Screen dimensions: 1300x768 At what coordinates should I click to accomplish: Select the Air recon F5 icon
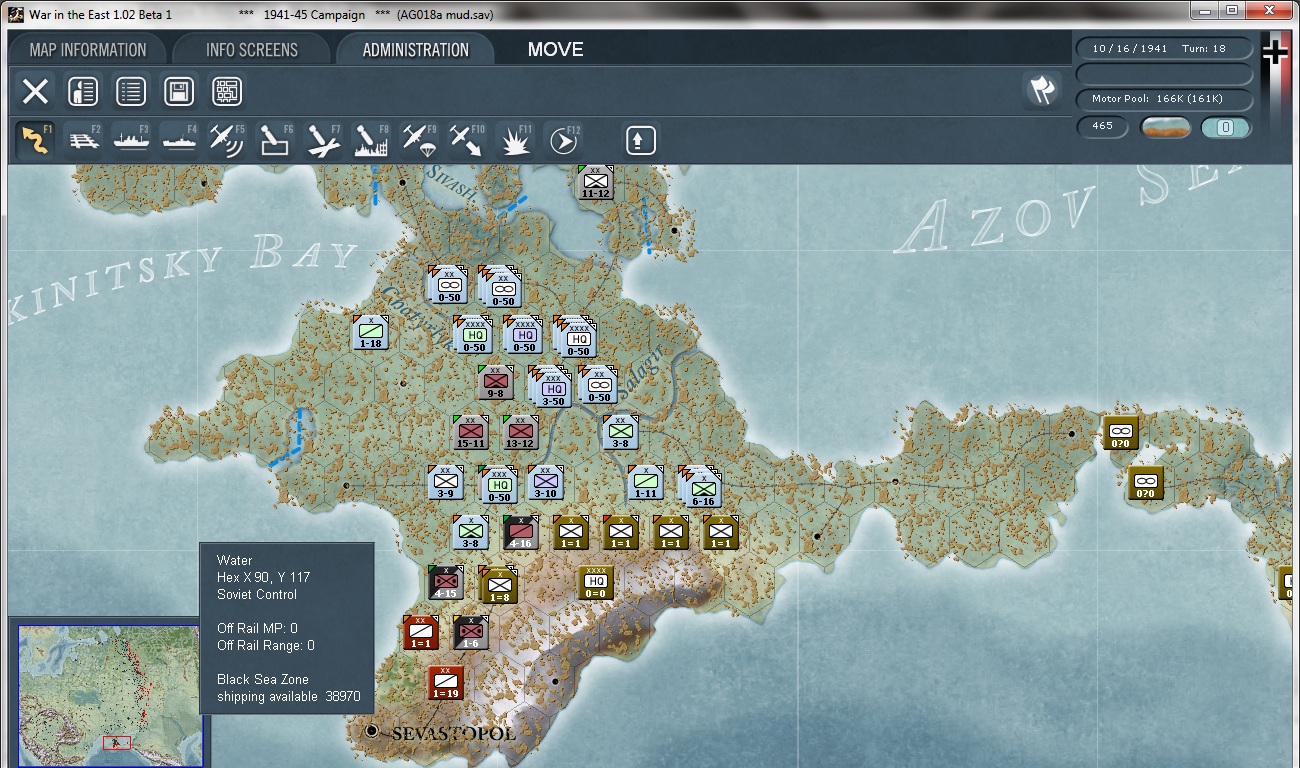point(228,140)
